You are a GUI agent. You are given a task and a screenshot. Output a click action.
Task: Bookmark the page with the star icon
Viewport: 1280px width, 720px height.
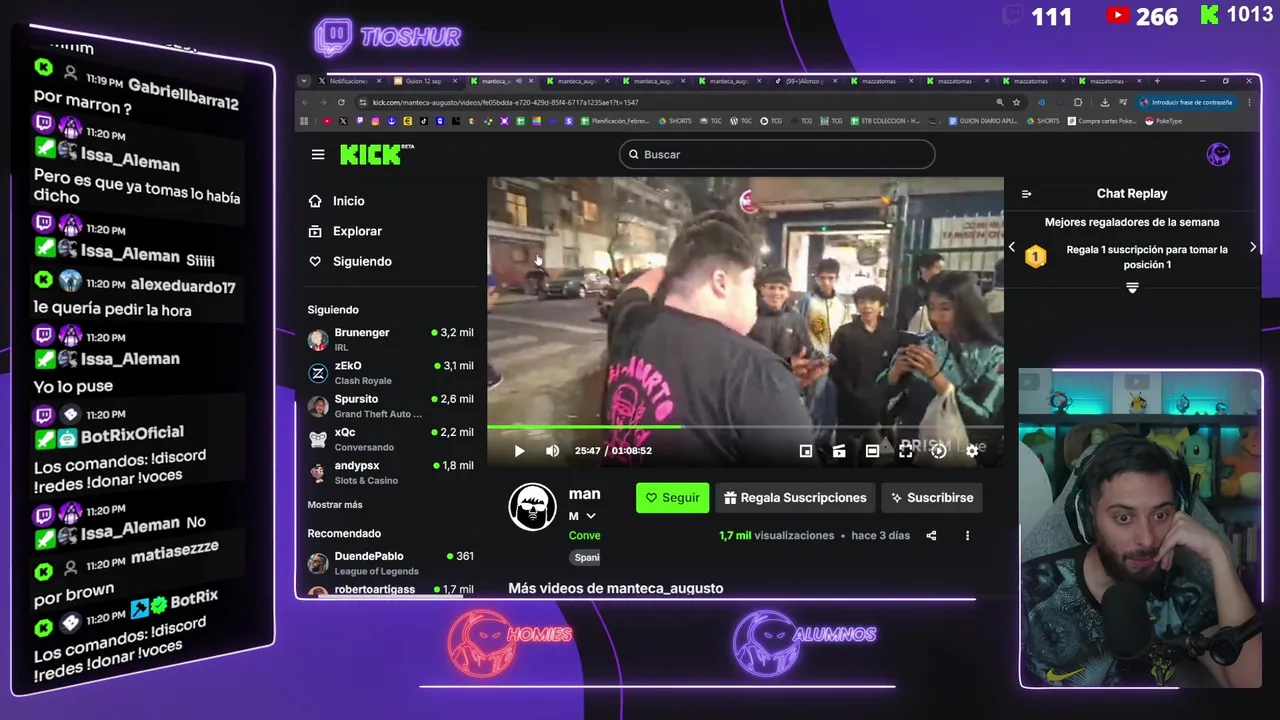coord(1016,102)
